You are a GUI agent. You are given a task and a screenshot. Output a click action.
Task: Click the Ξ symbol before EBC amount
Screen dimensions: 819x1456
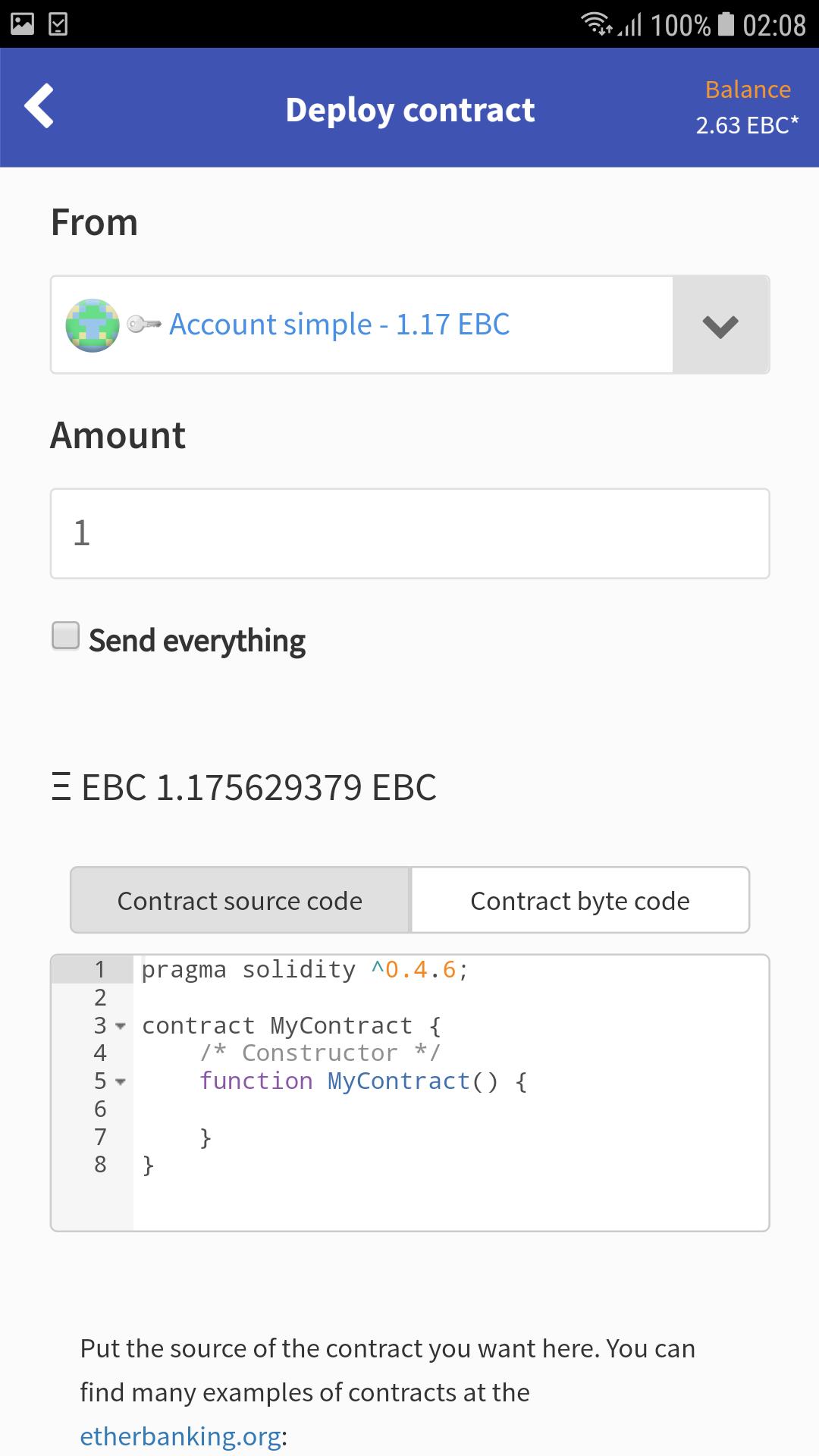point(61,787)
